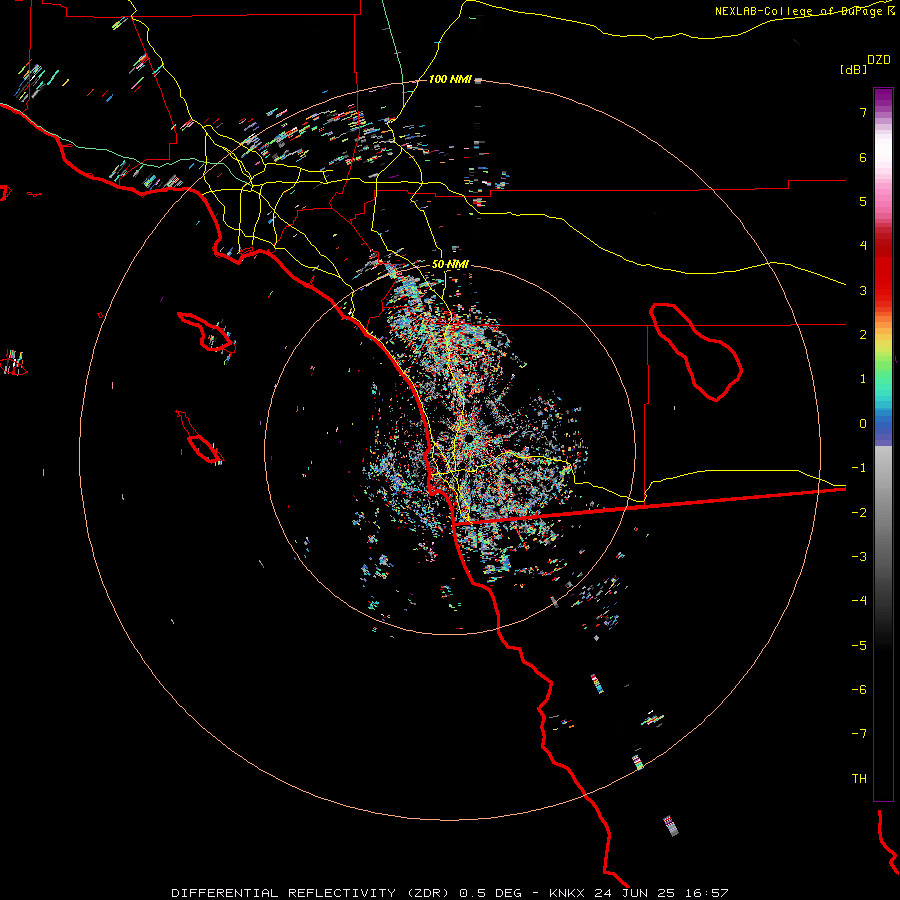Image resolution: width=900 pixels, height=900 pixels.
Task: Click the 50 NMI range ring label
Action: 450,264
